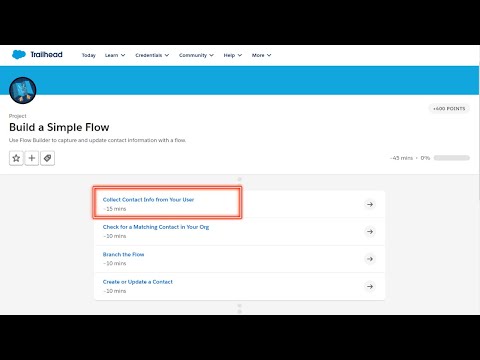
Task: Click the 0% progress bar
Action: (x=452, y=158)
